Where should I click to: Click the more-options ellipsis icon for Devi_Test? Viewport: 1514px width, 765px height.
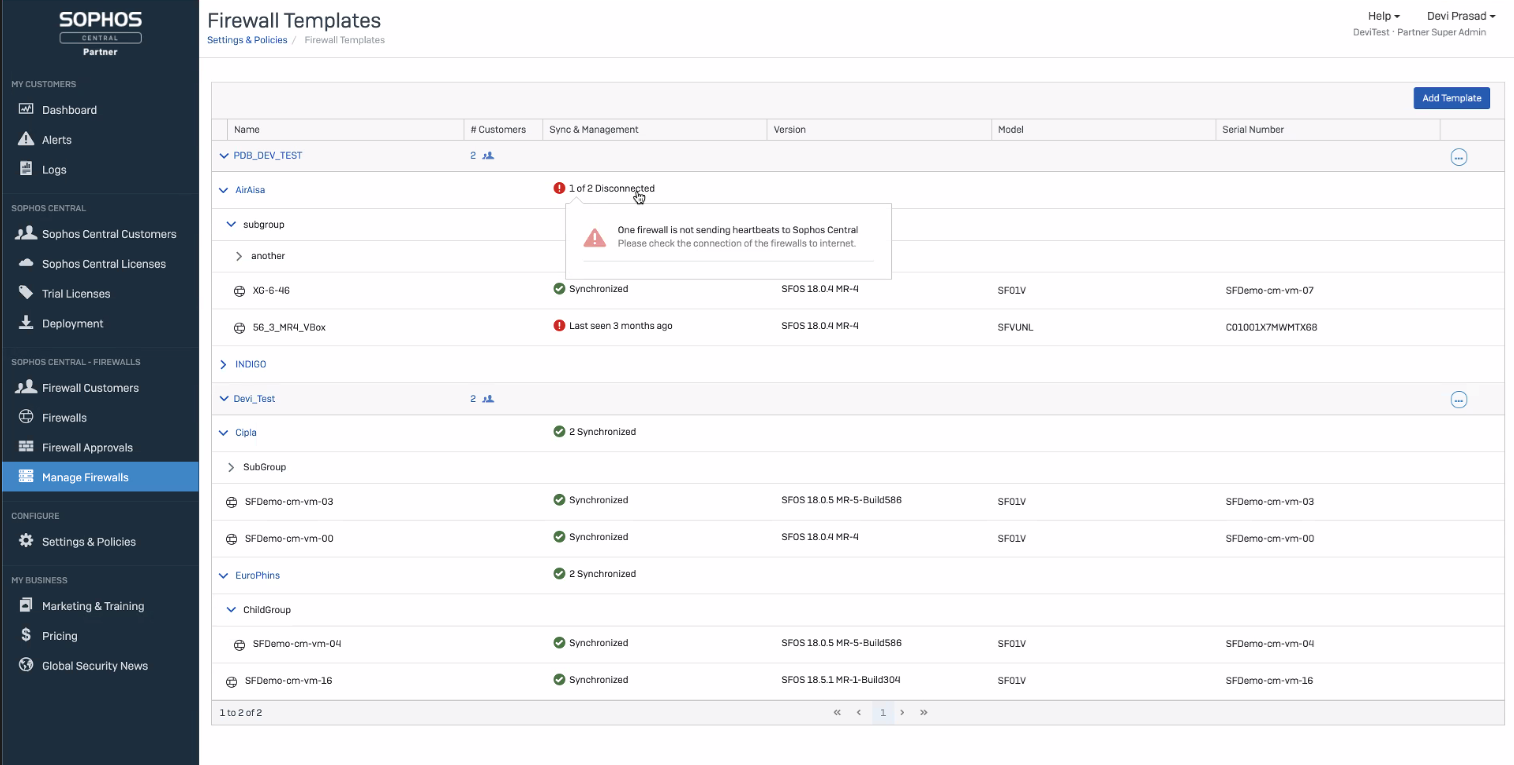(1458, 400)
